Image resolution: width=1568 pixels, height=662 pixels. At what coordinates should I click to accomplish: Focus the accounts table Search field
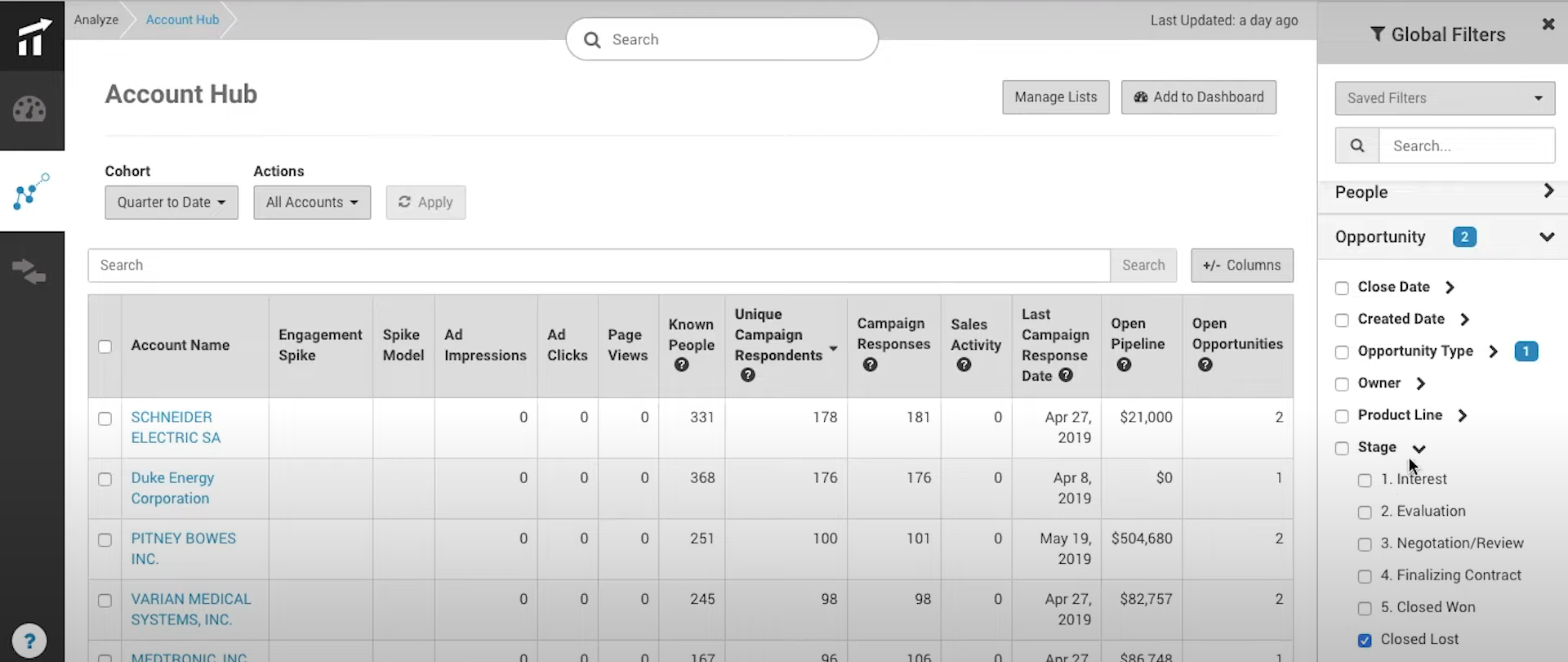click(x=599, y=266)
